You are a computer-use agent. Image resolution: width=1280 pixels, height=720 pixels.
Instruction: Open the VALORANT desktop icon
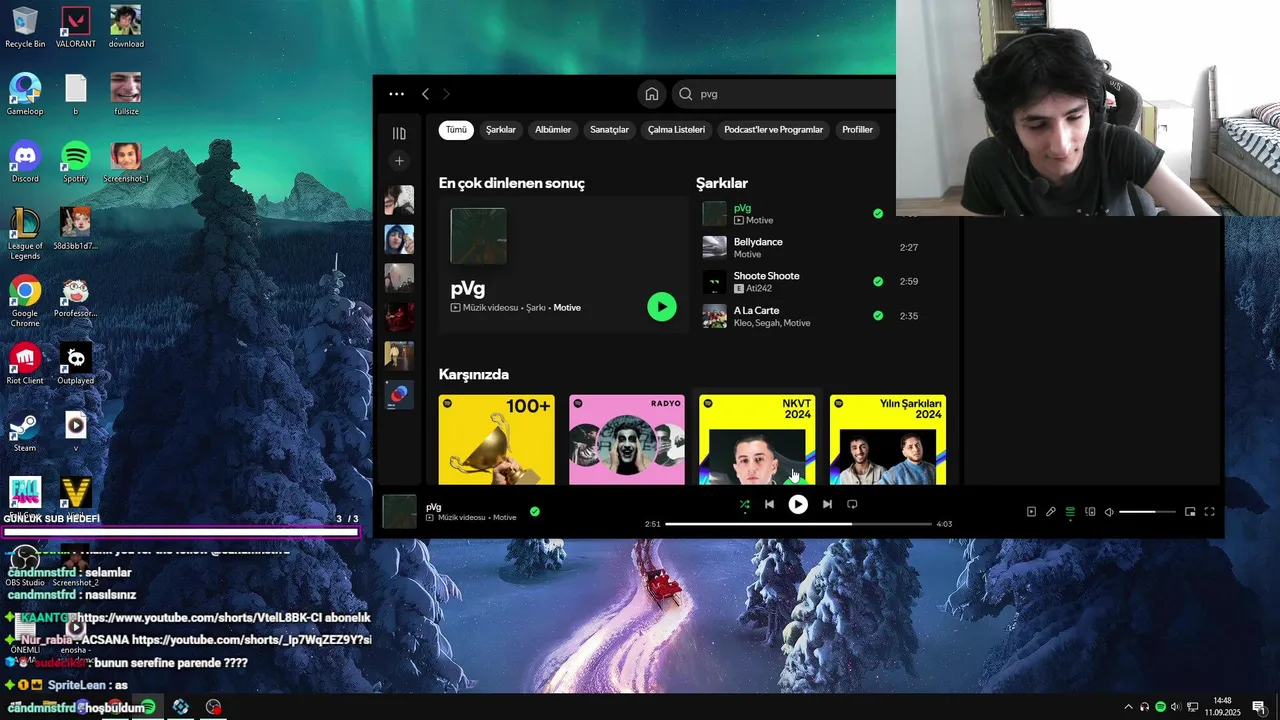(76, 28)
